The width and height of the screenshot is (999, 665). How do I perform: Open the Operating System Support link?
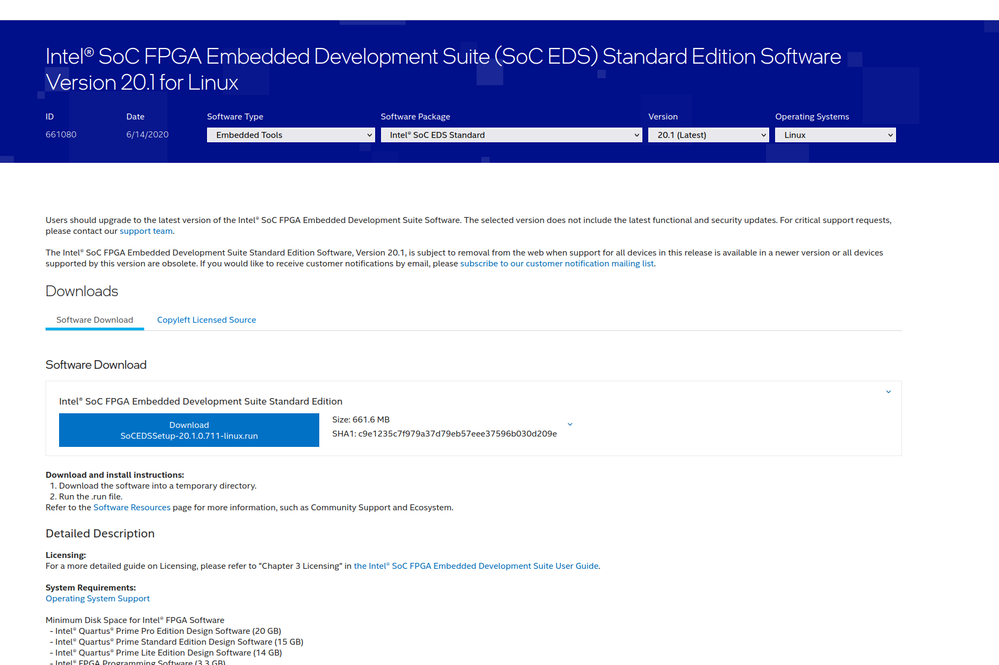click(98, 599)
